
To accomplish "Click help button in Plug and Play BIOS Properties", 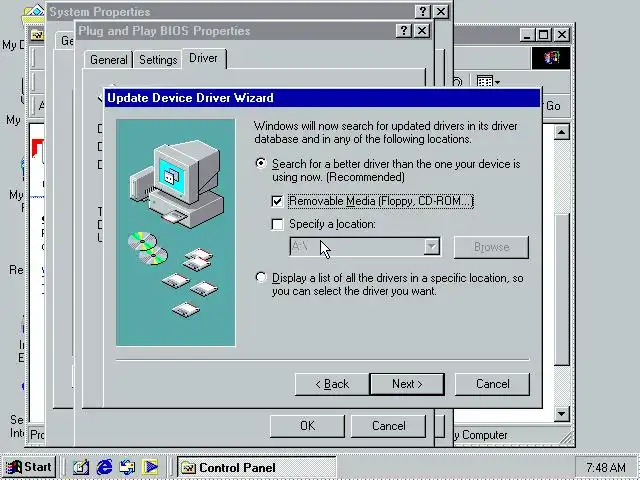I will point(404,31).
